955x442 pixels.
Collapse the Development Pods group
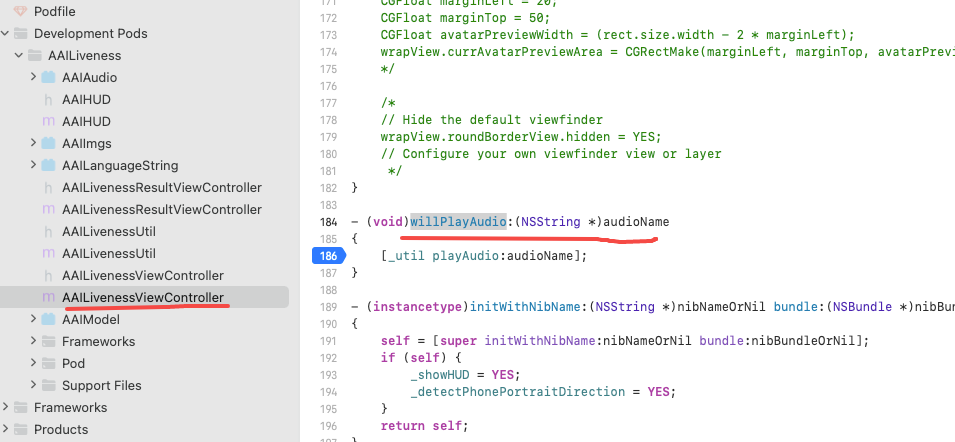5,33
